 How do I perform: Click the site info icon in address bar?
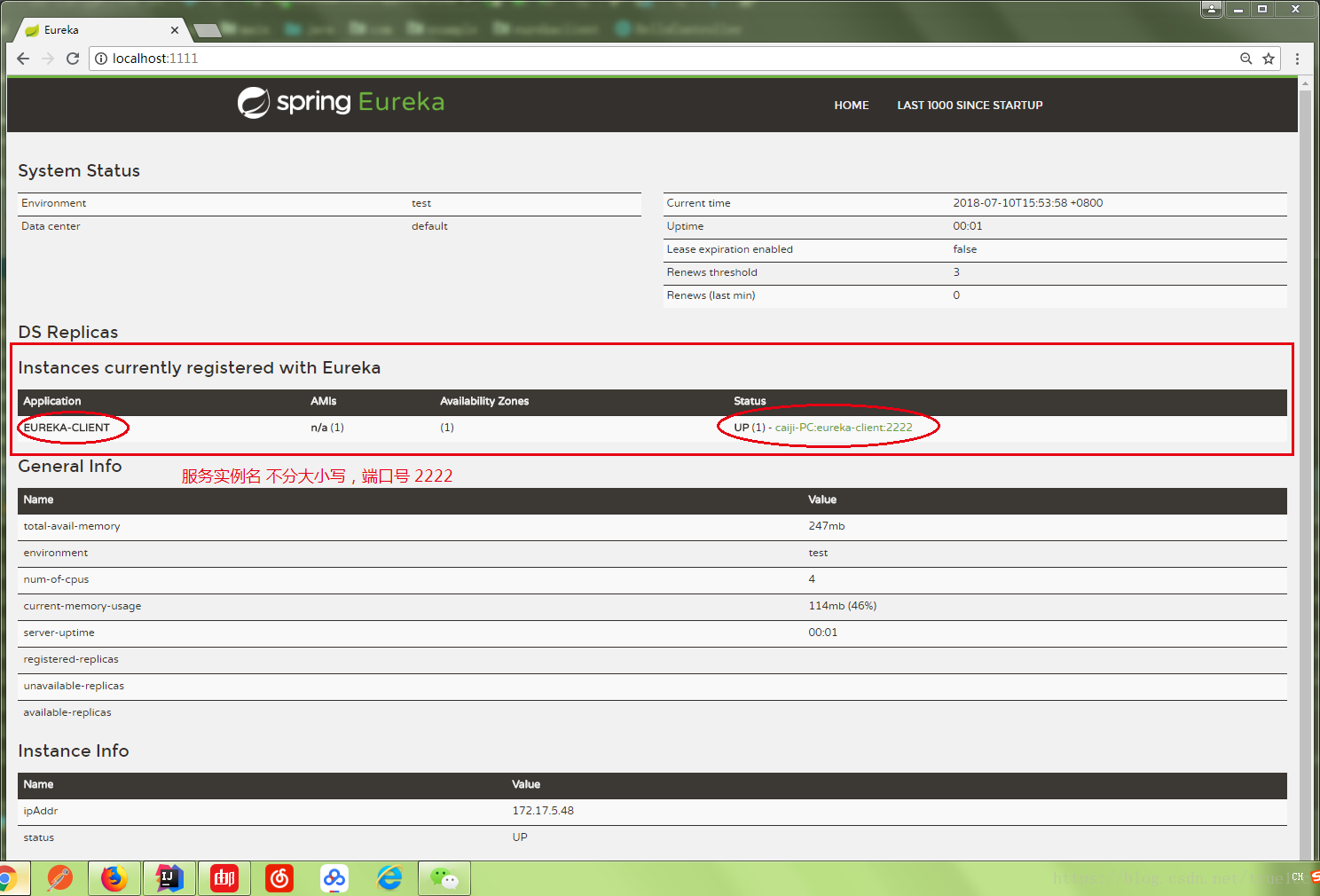pyautogui.click(x=101, y=59)
